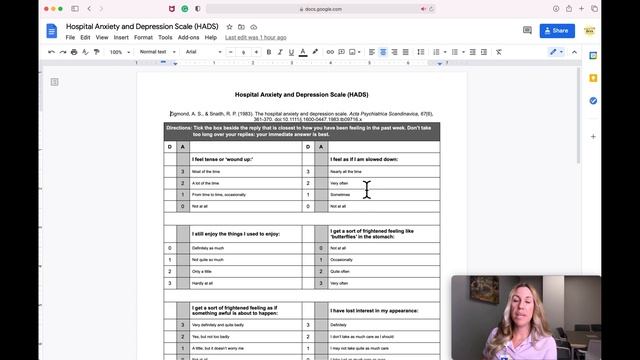Click the Google Docs home icon
Screen dimensions: 640x360
52,31
